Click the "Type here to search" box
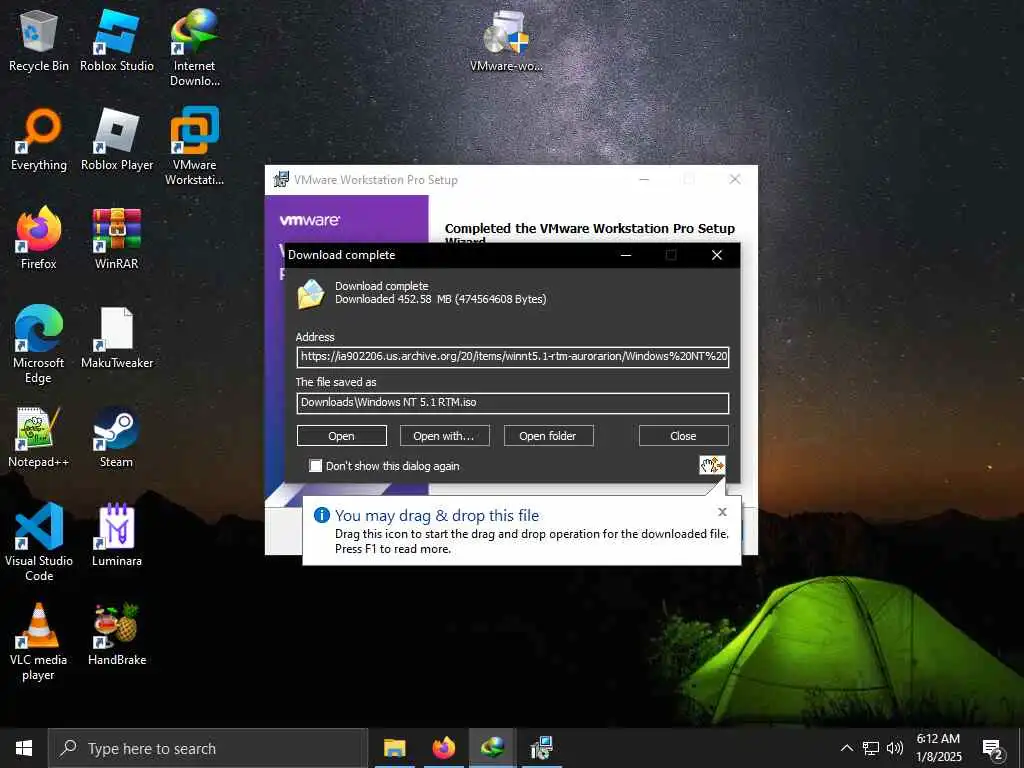The image size is (1024, 768). (x=208, y=748)
